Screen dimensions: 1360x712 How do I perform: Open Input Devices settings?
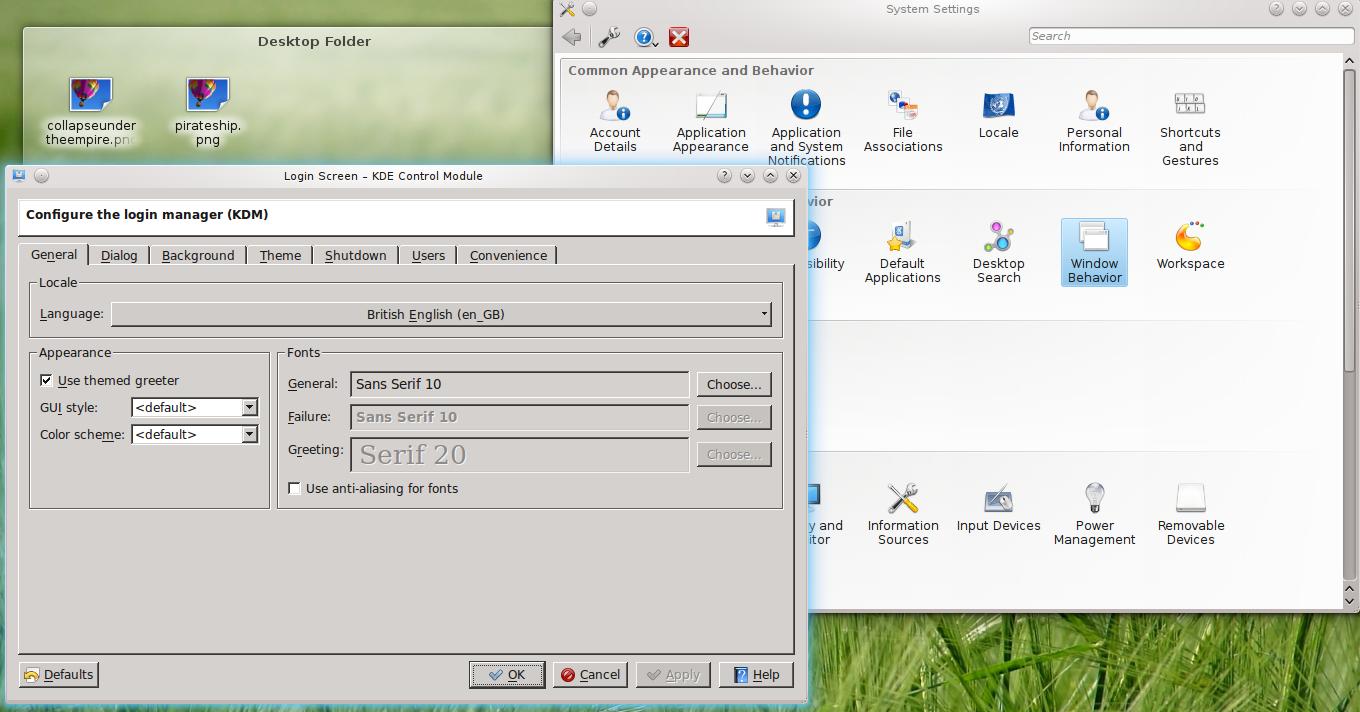998,508
